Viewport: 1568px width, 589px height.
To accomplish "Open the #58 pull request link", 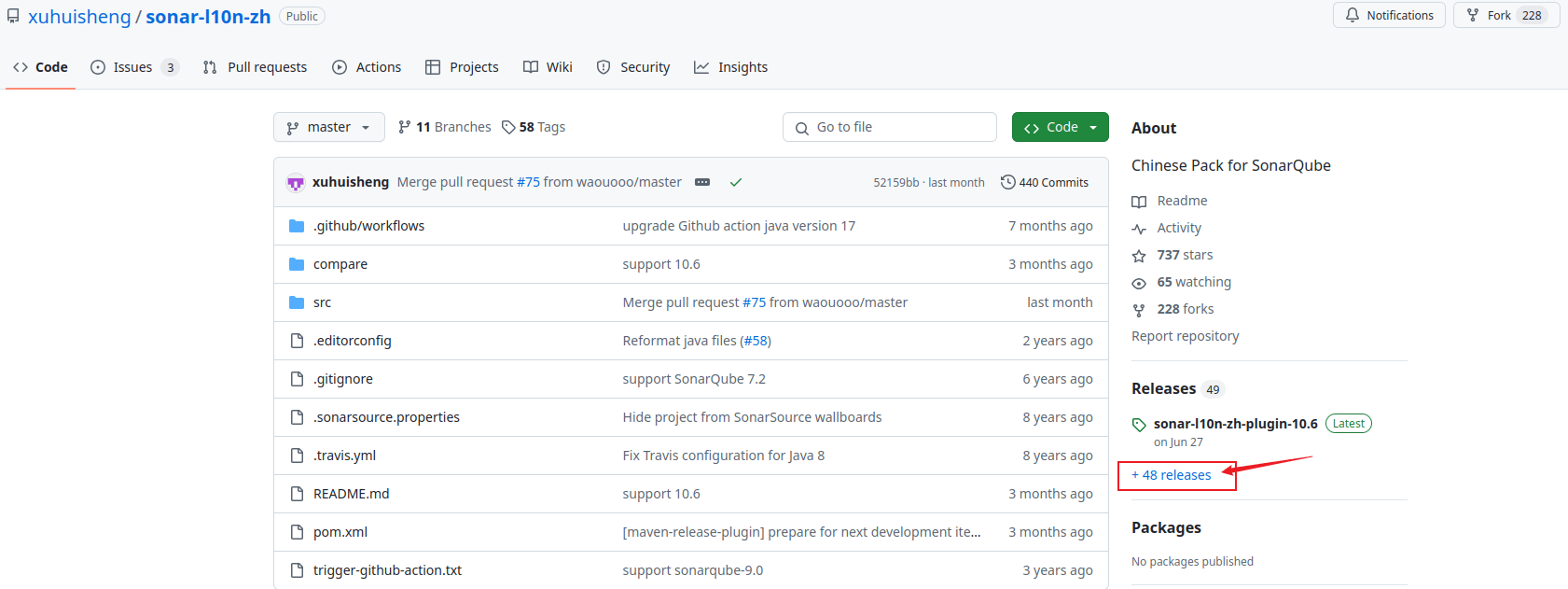I will (x=756, y=341).
